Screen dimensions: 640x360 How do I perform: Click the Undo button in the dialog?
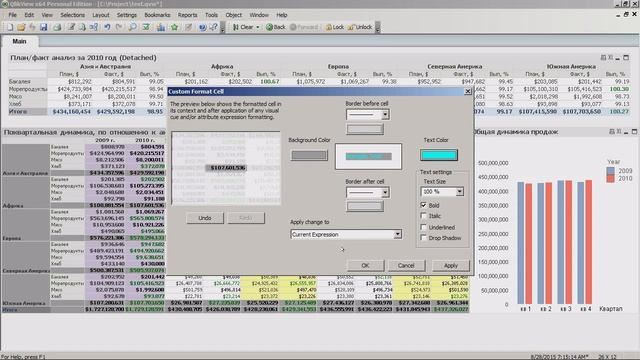[x=205, y=218]
